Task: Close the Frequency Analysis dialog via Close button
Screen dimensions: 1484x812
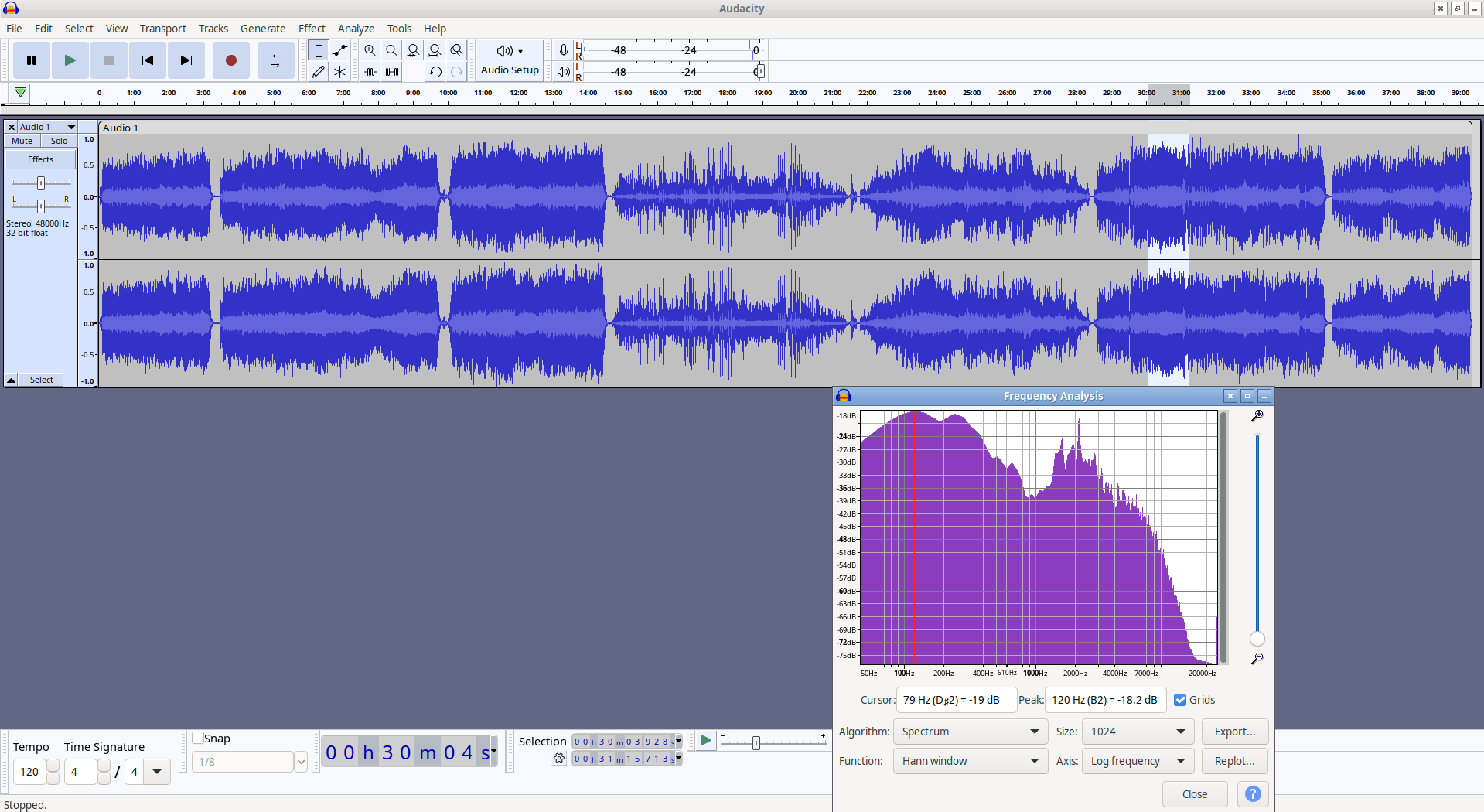Action: pos(1195,794)
